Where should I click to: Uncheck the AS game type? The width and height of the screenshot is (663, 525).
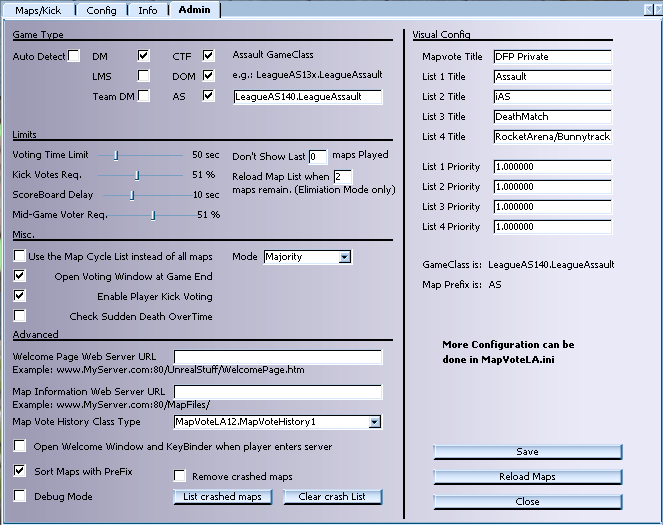208,96
